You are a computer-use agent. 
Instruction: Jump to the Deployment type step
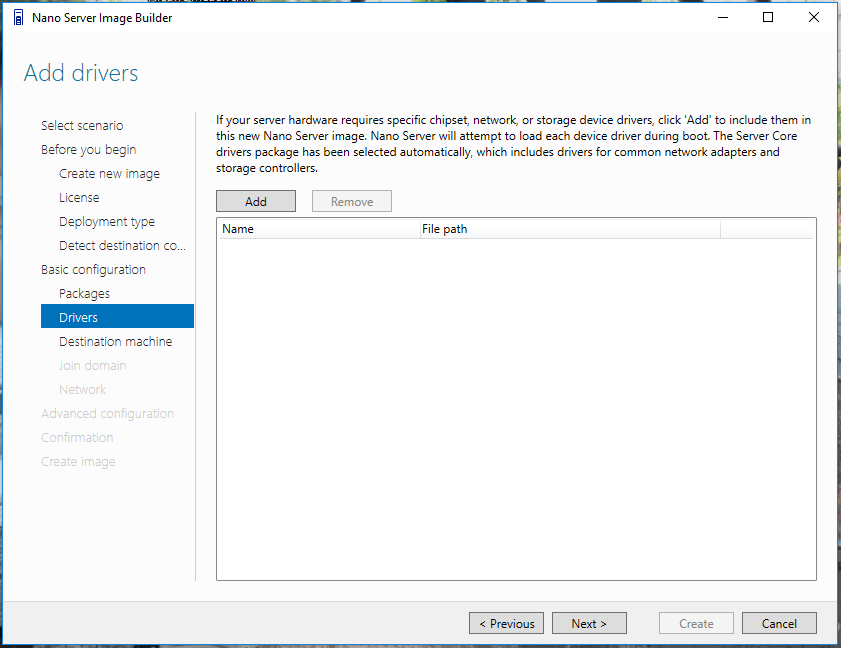pos(107,222)
